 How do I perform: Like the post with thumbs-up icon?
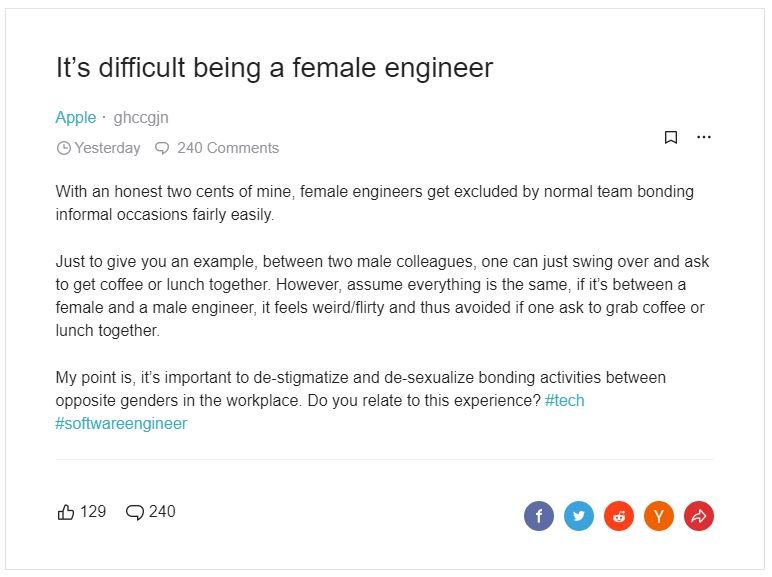click(x=65, y=512)
